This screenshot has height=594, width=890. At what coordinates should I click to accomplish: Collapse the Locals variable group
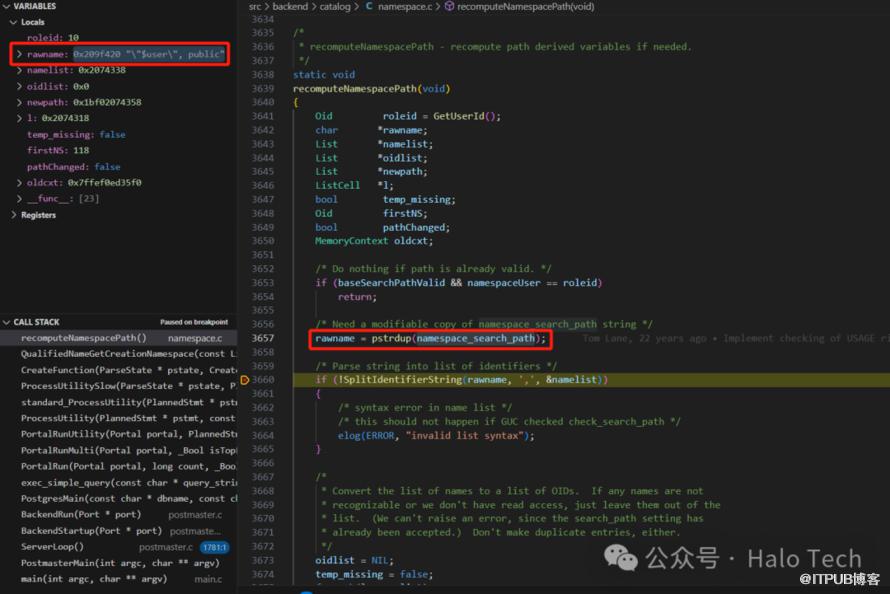point(13,22)
